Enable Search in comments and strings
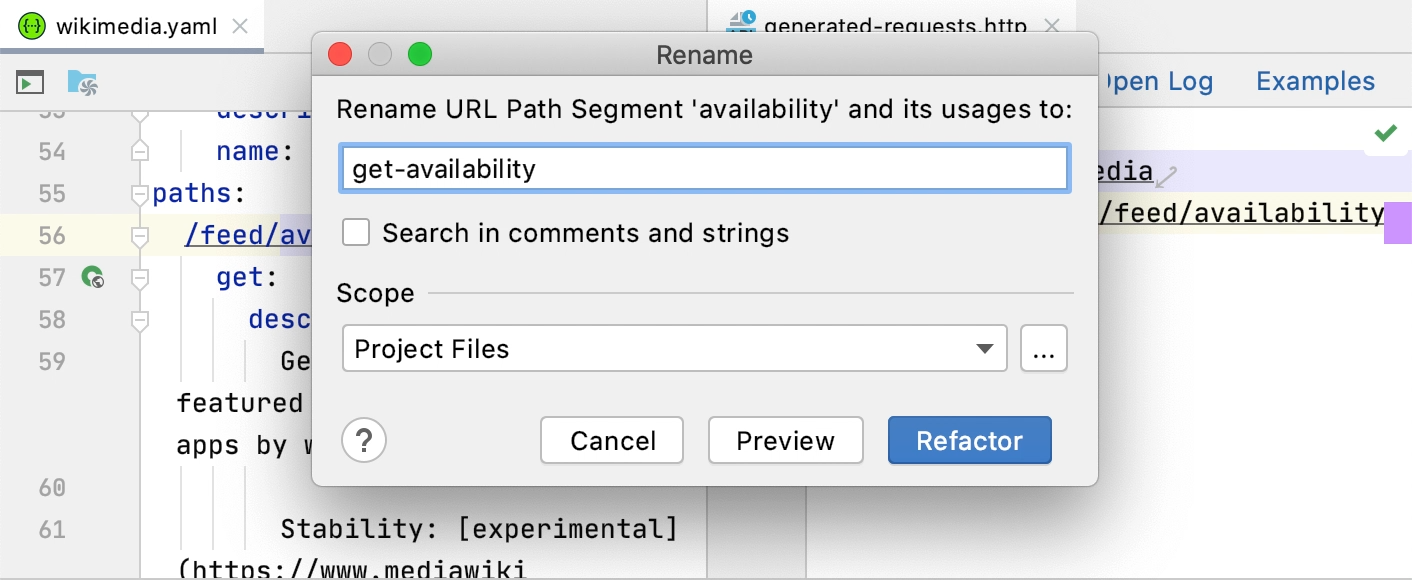Viewport: 1412px width, 580px height. (356, 232)
